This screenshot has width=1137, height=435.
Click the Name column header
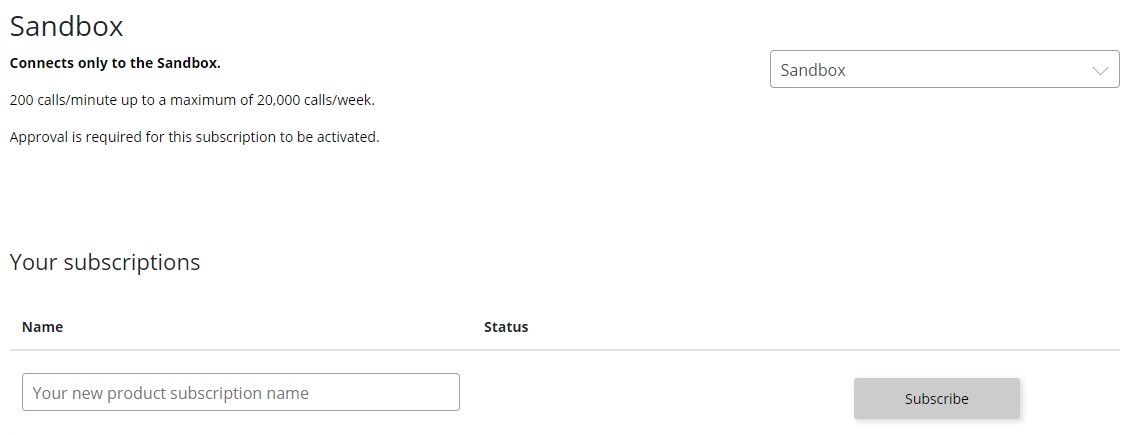(42, 327)
